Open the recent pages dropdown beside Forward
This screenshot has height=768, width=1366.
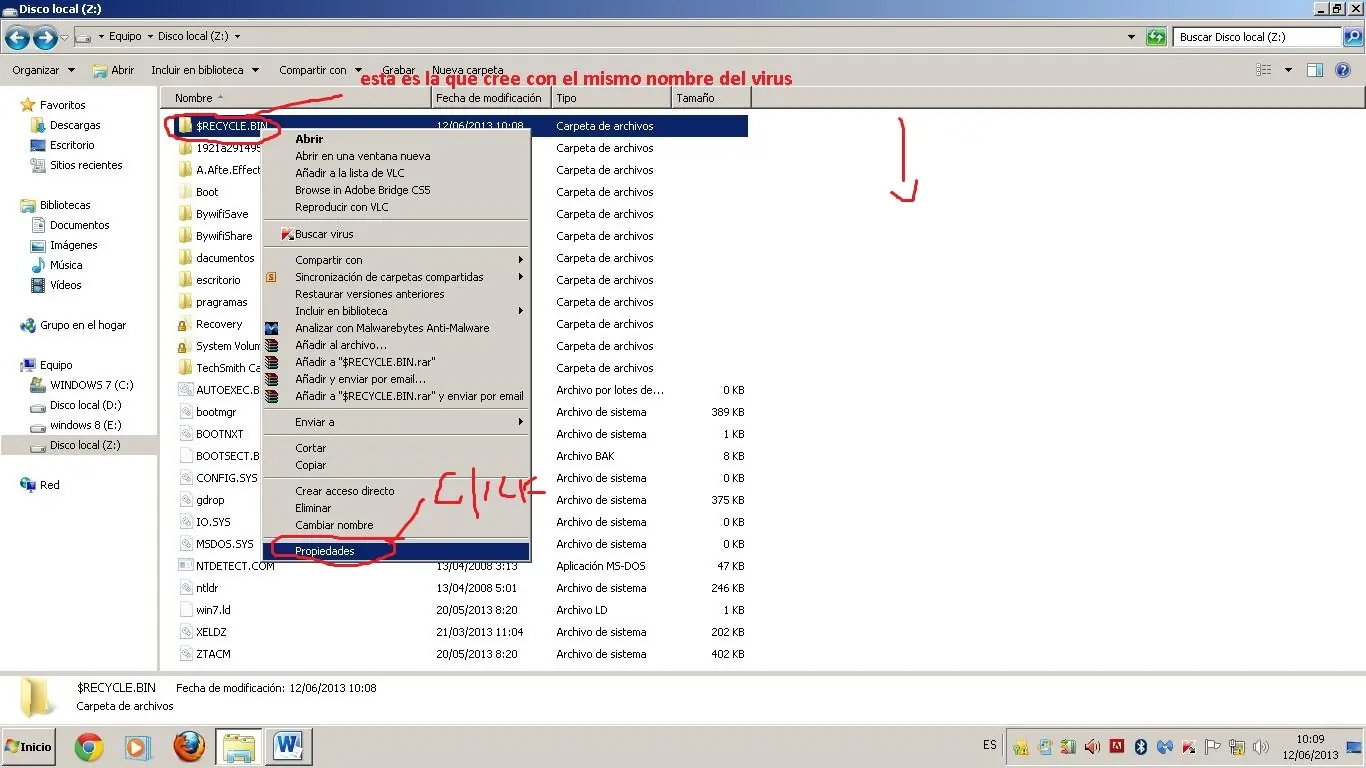(65, 38)
